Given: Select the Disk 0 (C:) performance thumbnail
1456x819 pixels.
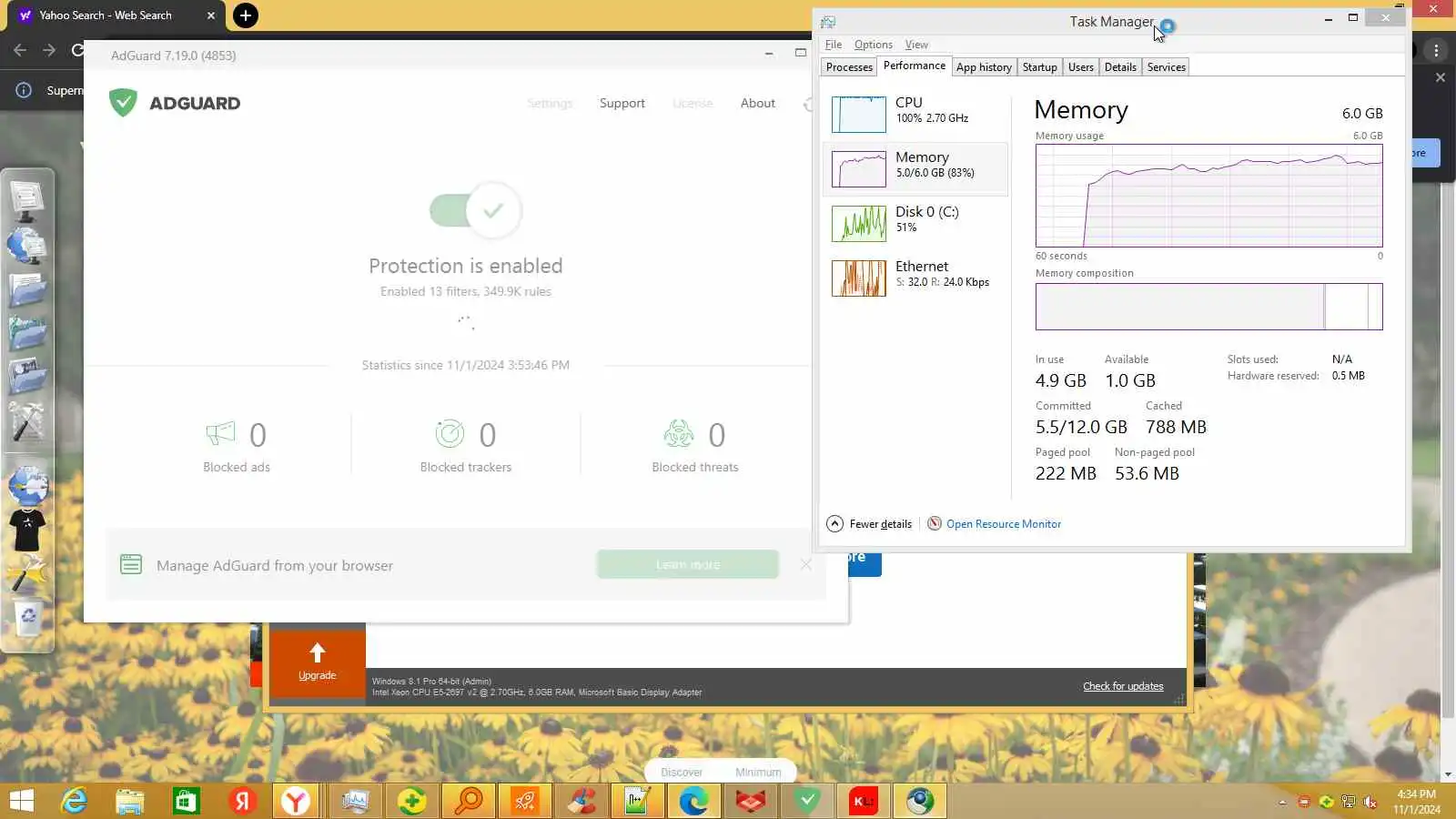Looking at the screenshot, I should coord(858,224).
